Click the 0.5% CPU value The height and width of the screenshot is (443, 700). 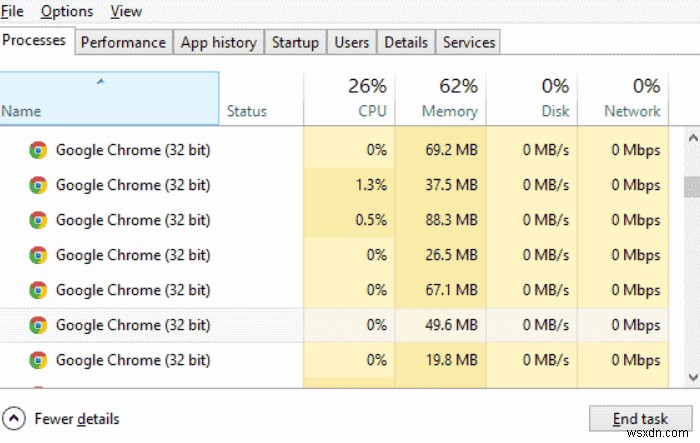pos(371,220)
